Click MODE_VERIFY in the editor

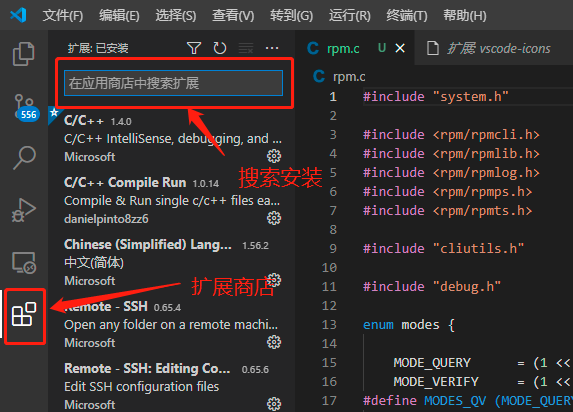coord(436,382)
